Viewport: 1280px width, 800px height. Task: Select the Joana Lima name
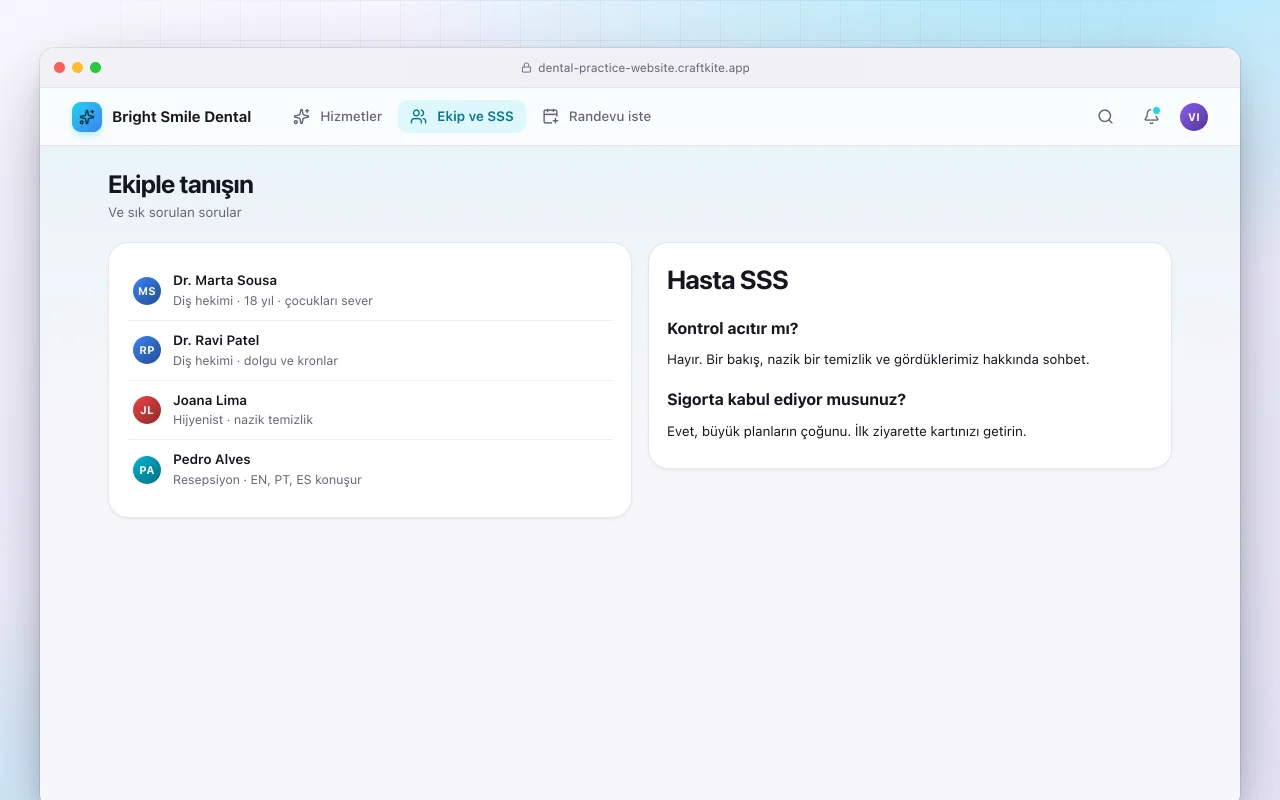point(210,400)
